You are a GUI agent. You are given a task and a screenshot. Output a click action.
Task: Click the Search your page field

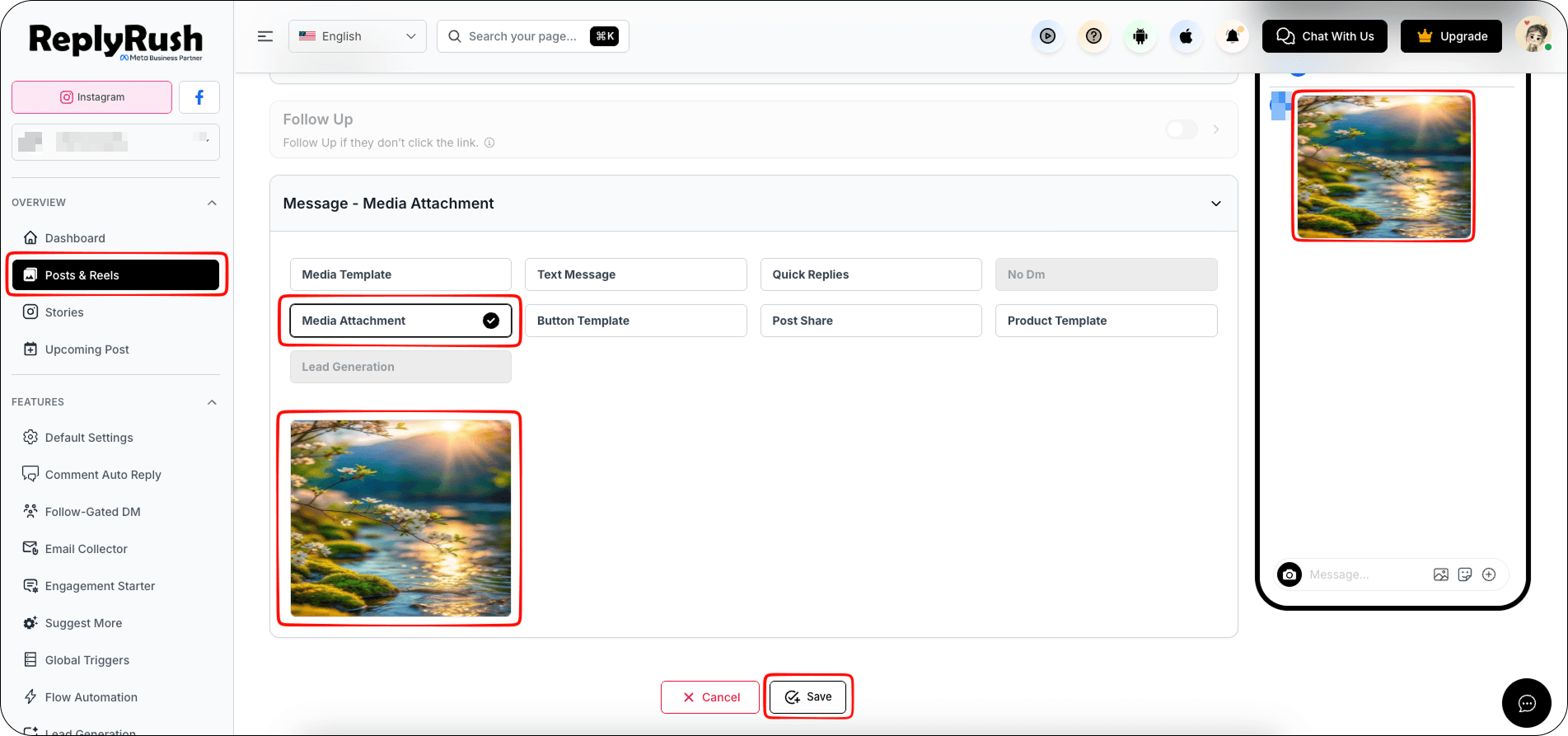(x=533, y=36)
